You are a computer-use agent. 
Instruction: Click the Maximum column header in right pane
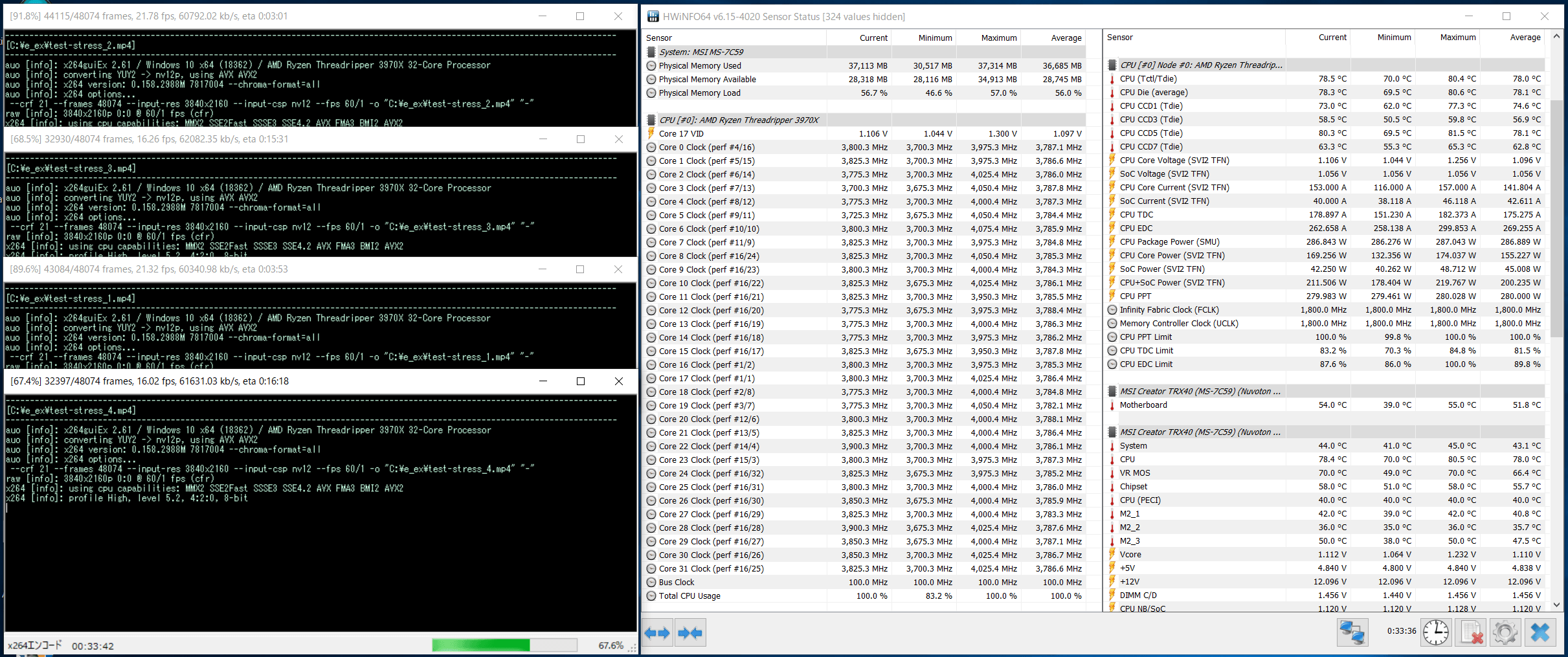coord(1457,38)
